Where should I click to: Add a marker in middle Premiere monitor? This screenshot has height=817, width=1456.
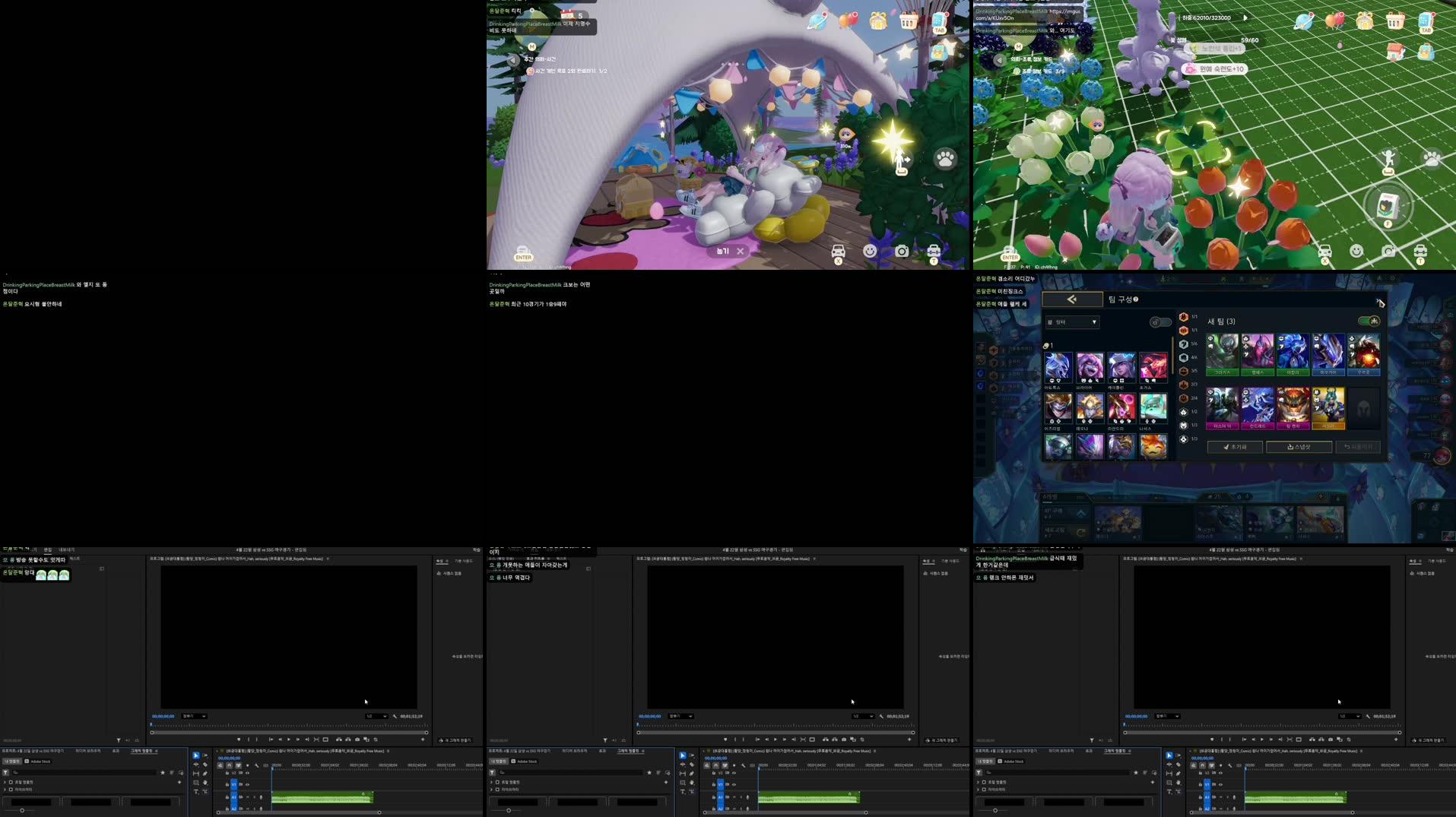(x=725, y=739)
